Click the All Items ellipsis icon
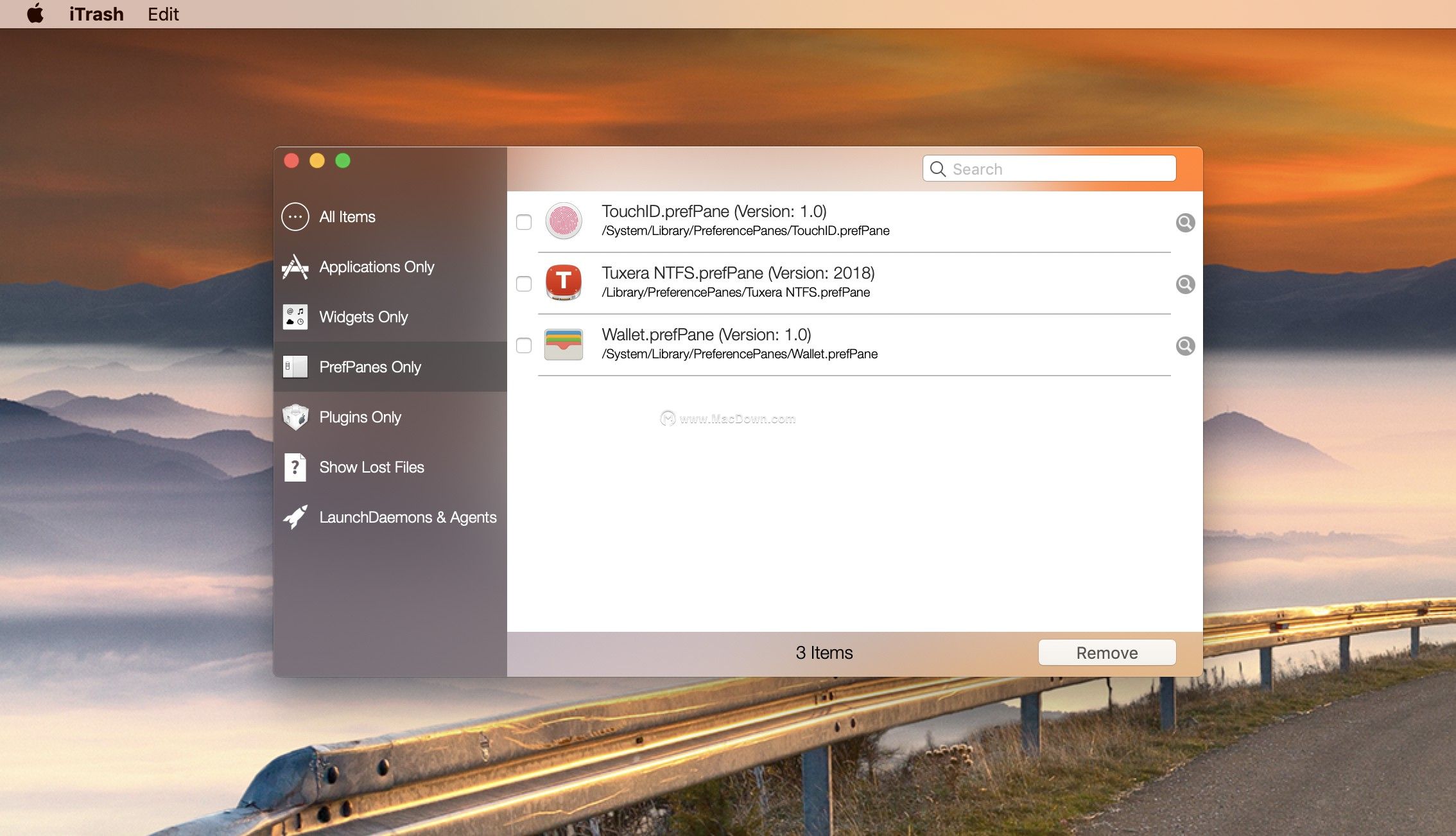1456x836 pixels. point(295,217)
